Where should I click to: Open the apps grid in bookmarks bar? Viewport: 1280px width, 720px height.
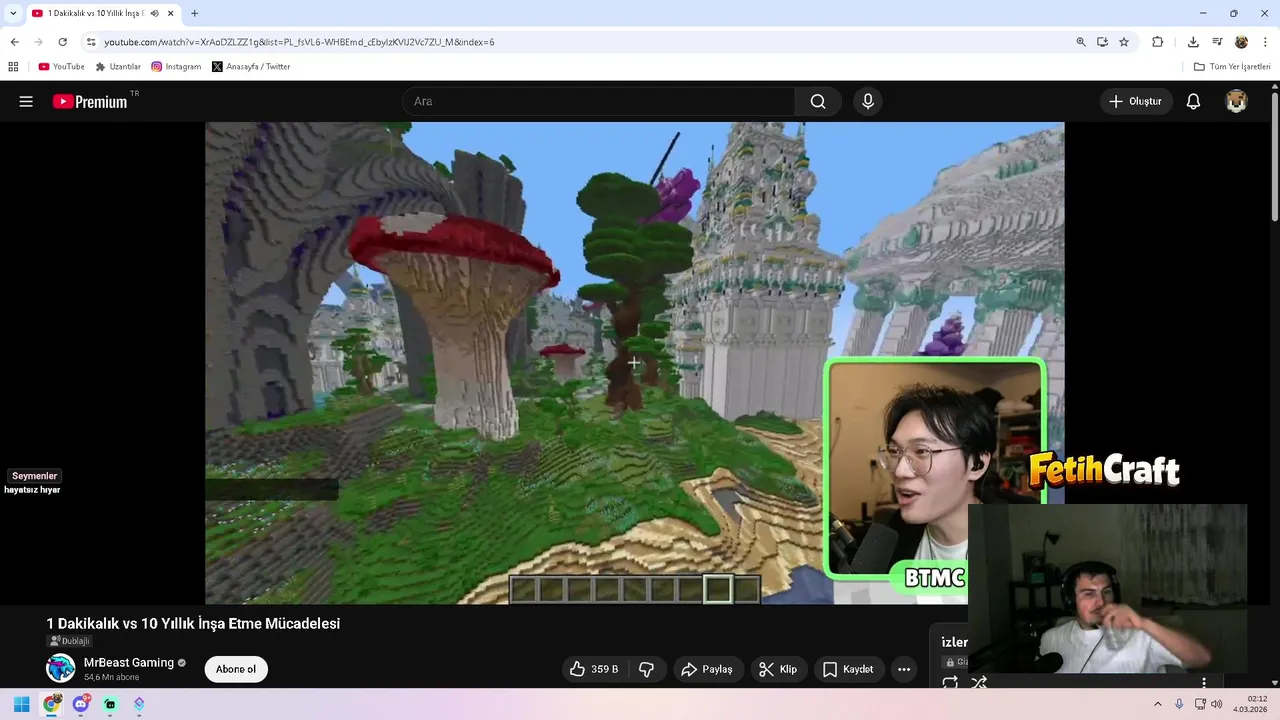(x=13, y=67)
